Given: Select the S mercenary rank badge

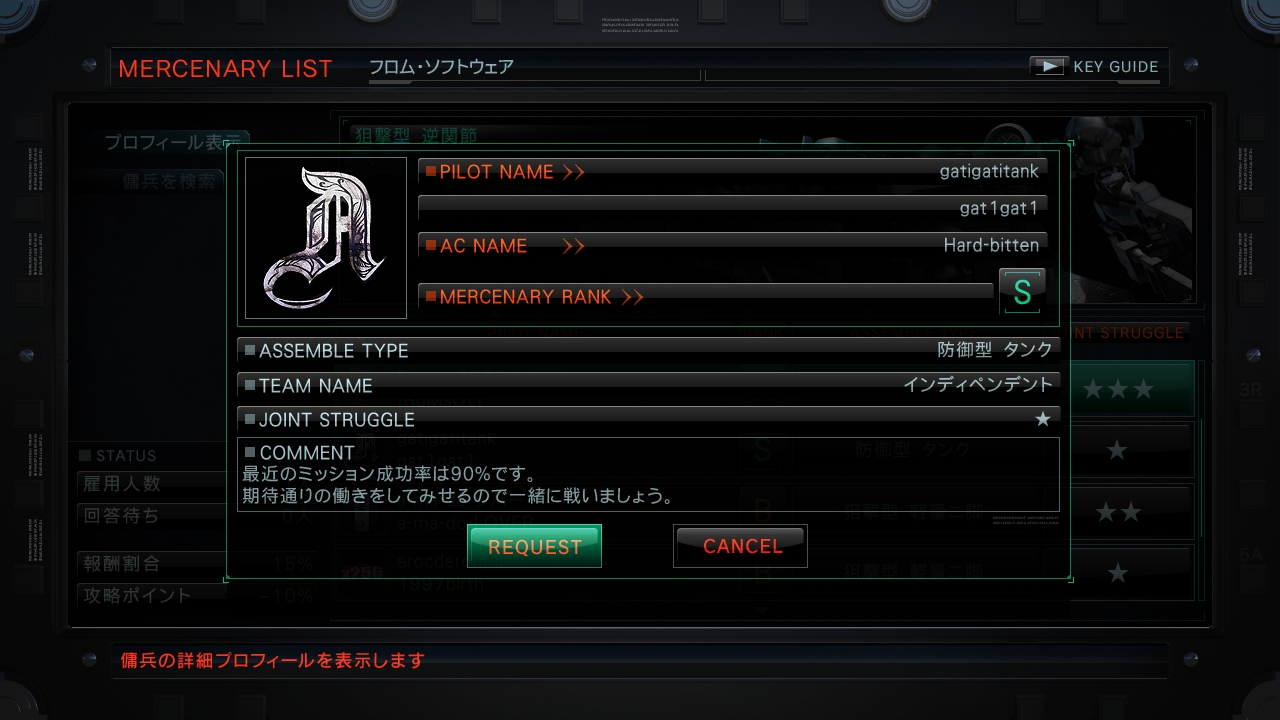Looking at the screenshot, I should [1022, 292].
